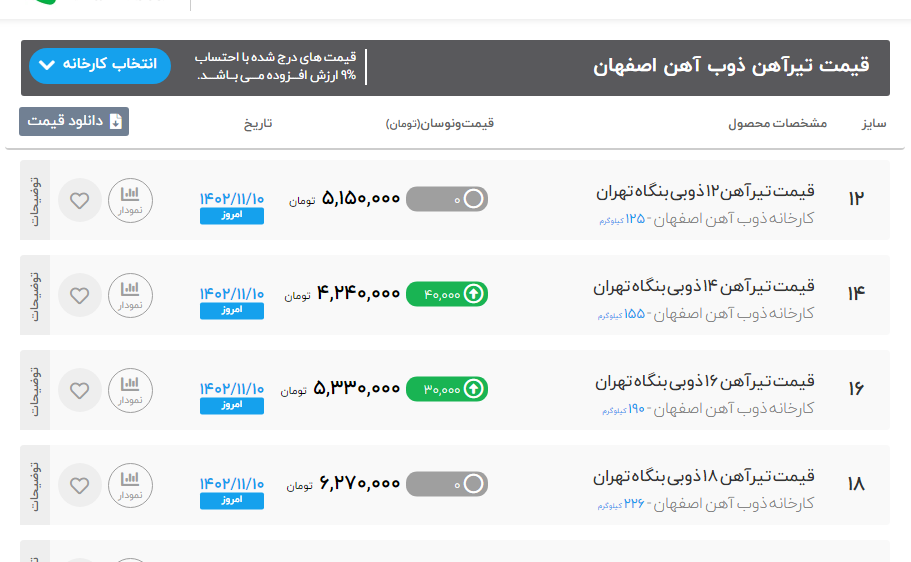Open chart icon for size 12 beam
This screenshot has height=562, width=911.
(x=130, y=200)
